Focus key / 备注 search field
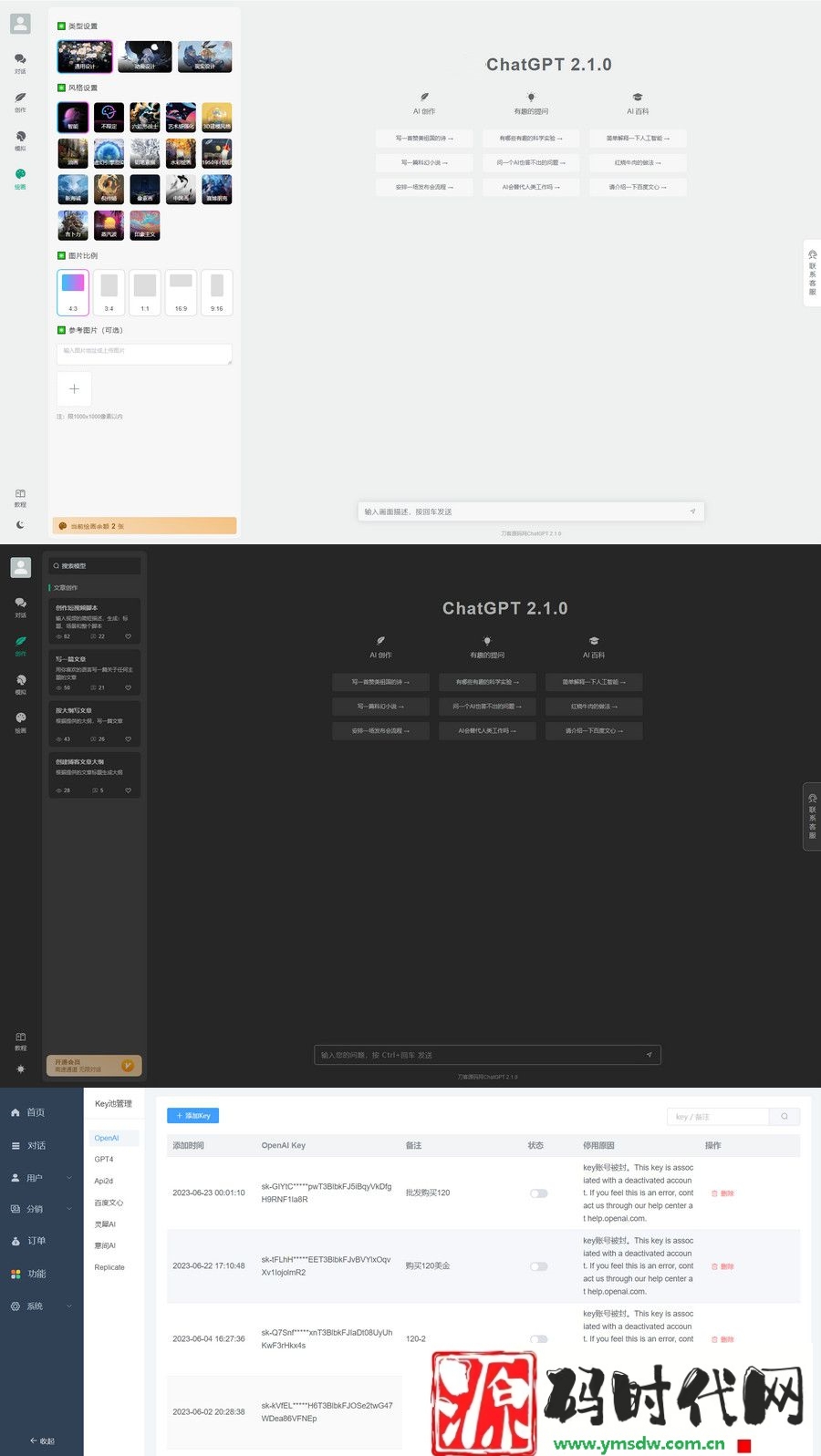 718,1116
